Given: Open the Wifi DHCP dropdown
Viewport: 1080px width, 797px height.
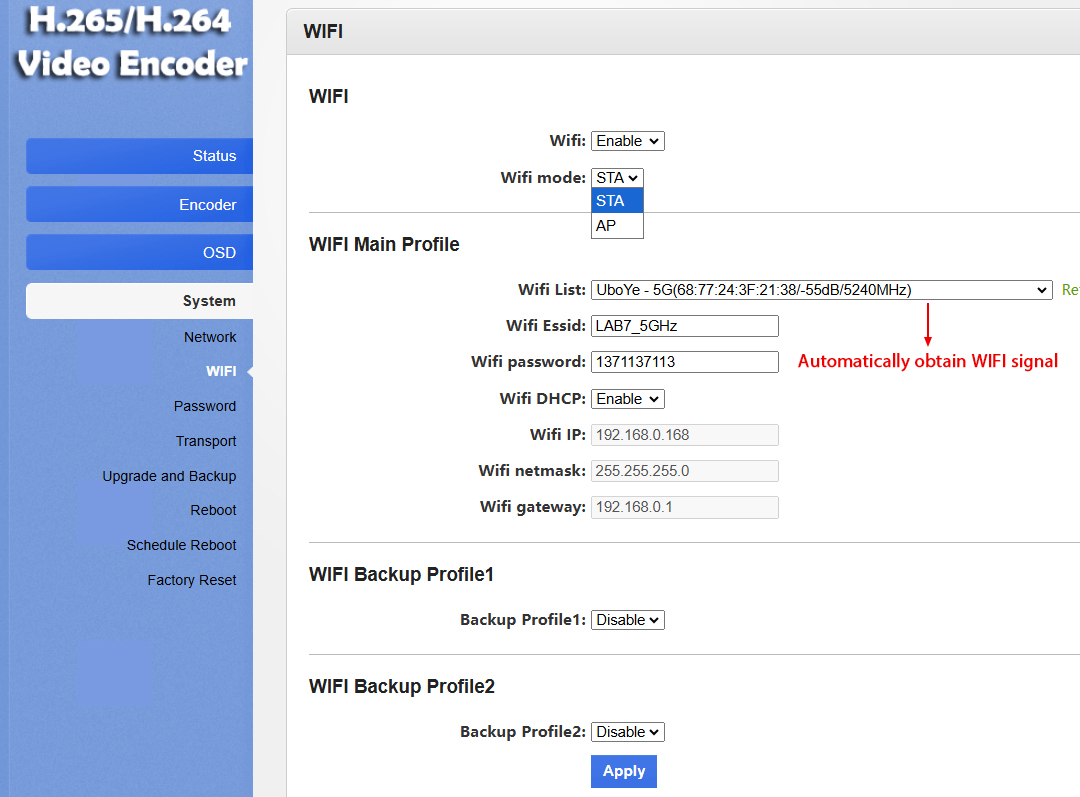Looking at the screenshot, I should (x=627, y=399).
